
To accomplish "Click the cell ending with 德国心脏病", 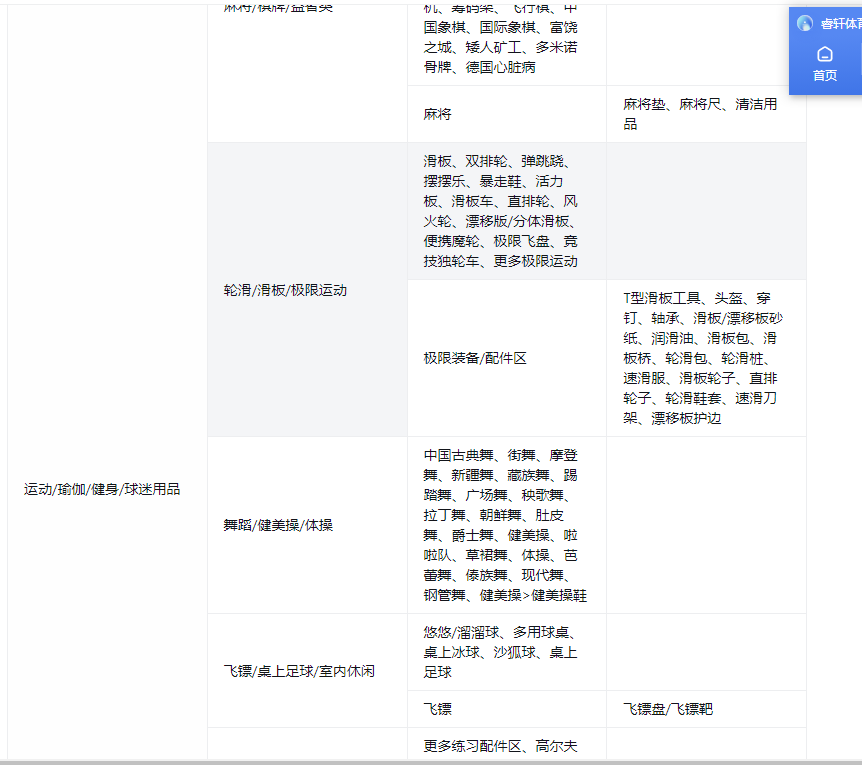I will (500, 40).
